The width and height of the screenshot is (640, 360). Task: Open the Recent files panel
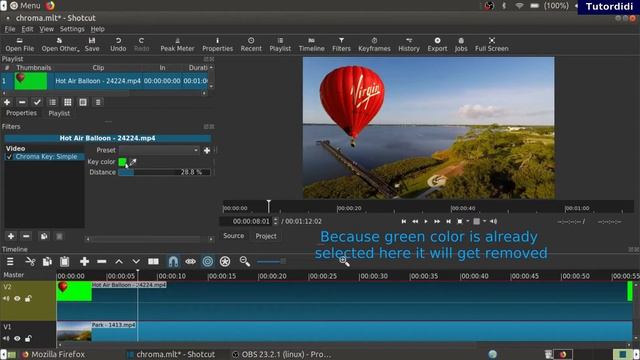coord(251,44)
